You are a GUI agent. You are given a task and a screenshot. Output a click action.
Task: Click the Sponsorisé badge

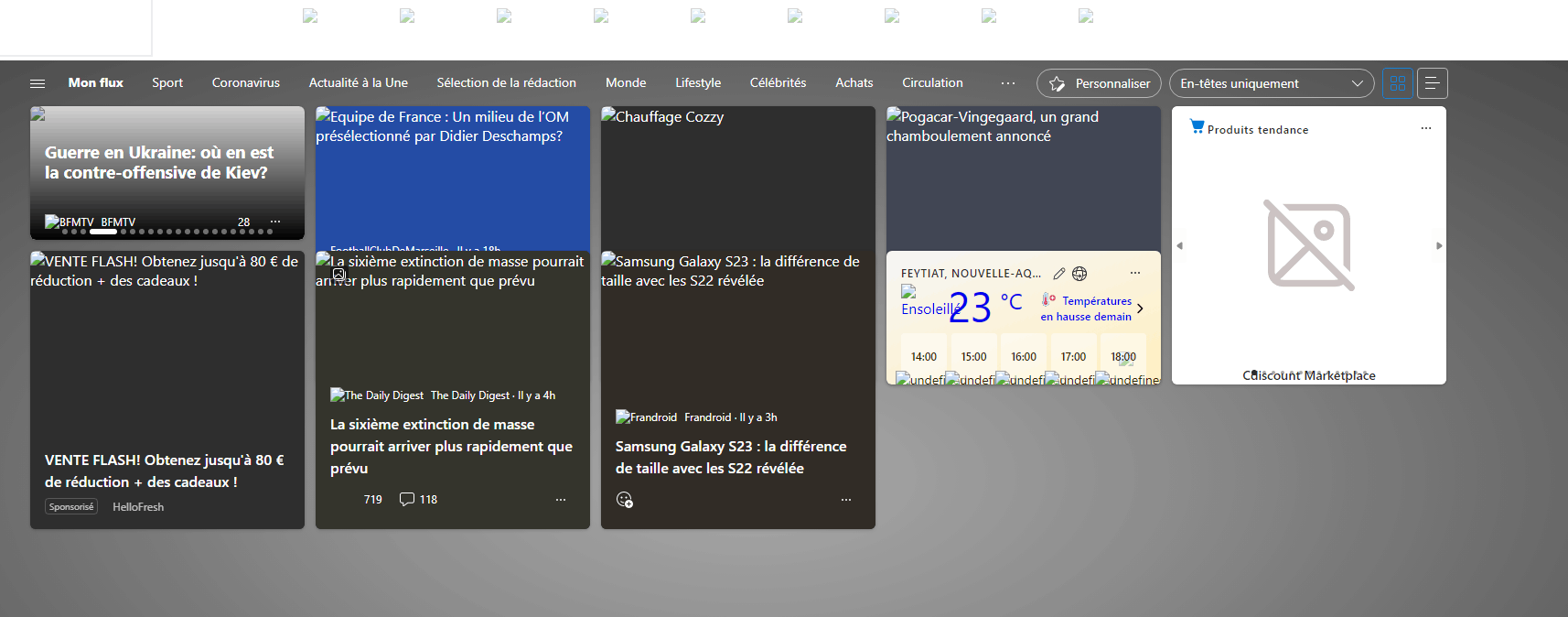71,506
